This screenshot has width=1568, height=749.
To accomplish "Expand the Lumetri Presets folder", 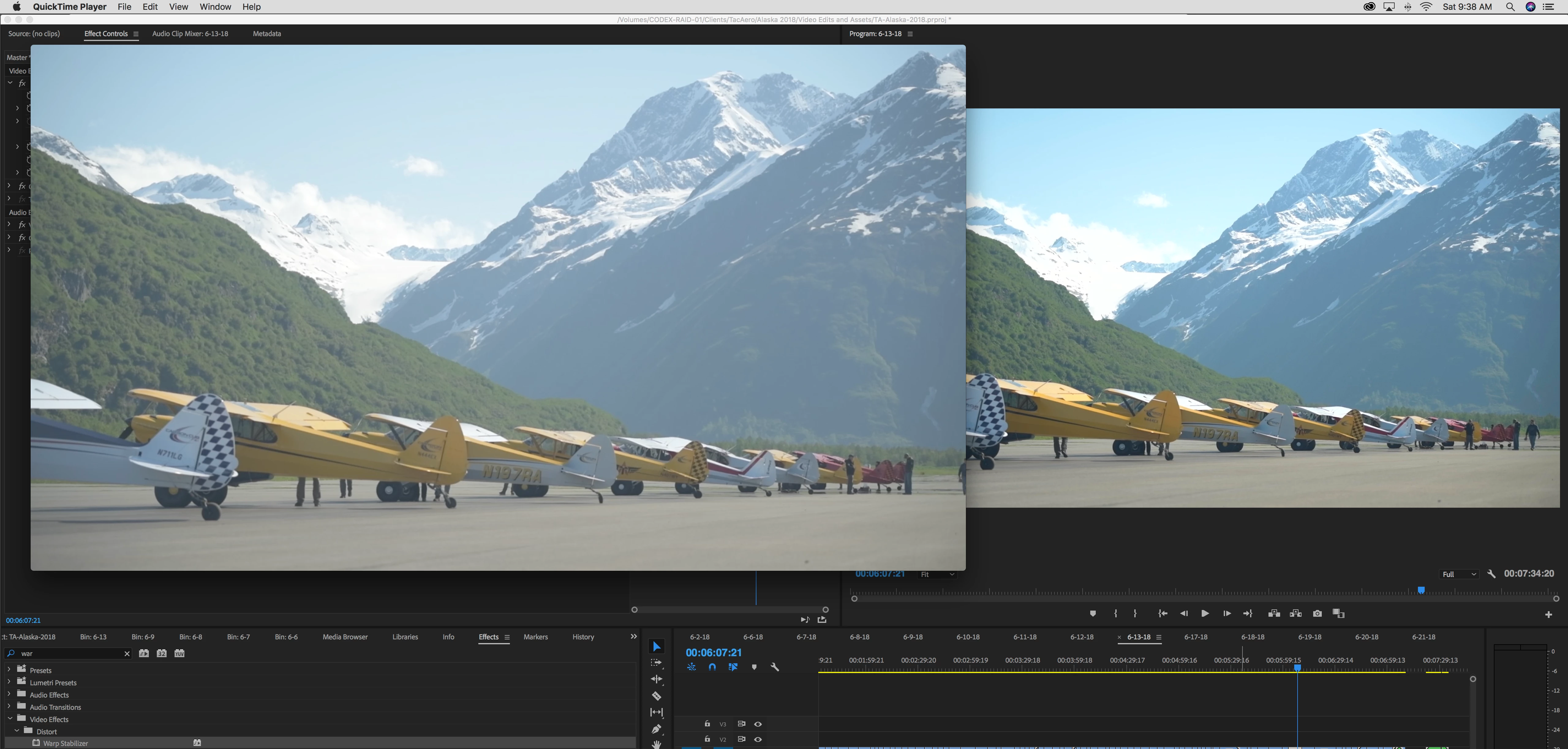I will click(x=9, y=682).
